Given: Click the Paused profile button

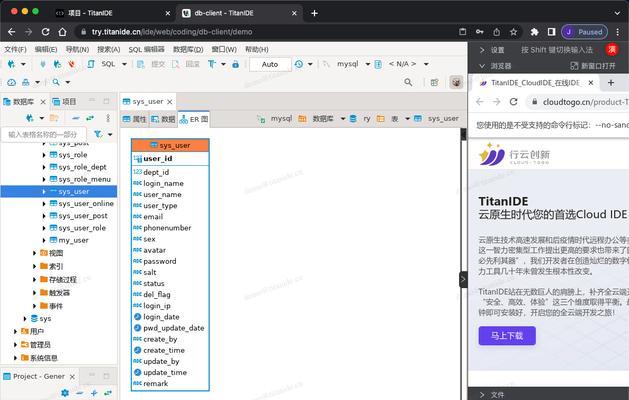Looking at the screenshot, I should (x=584, y=32).
